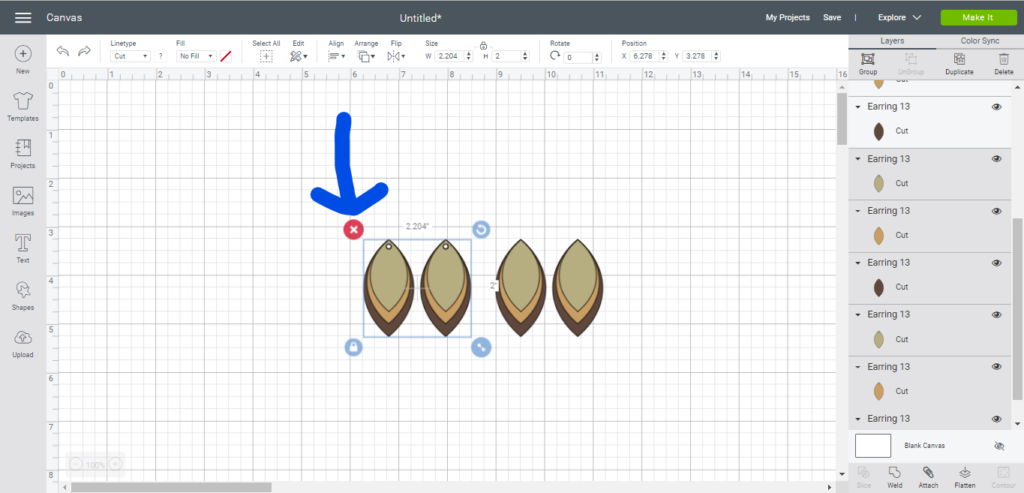
Task: Open the Arrange dropdown
Action: tap(366, 57)
